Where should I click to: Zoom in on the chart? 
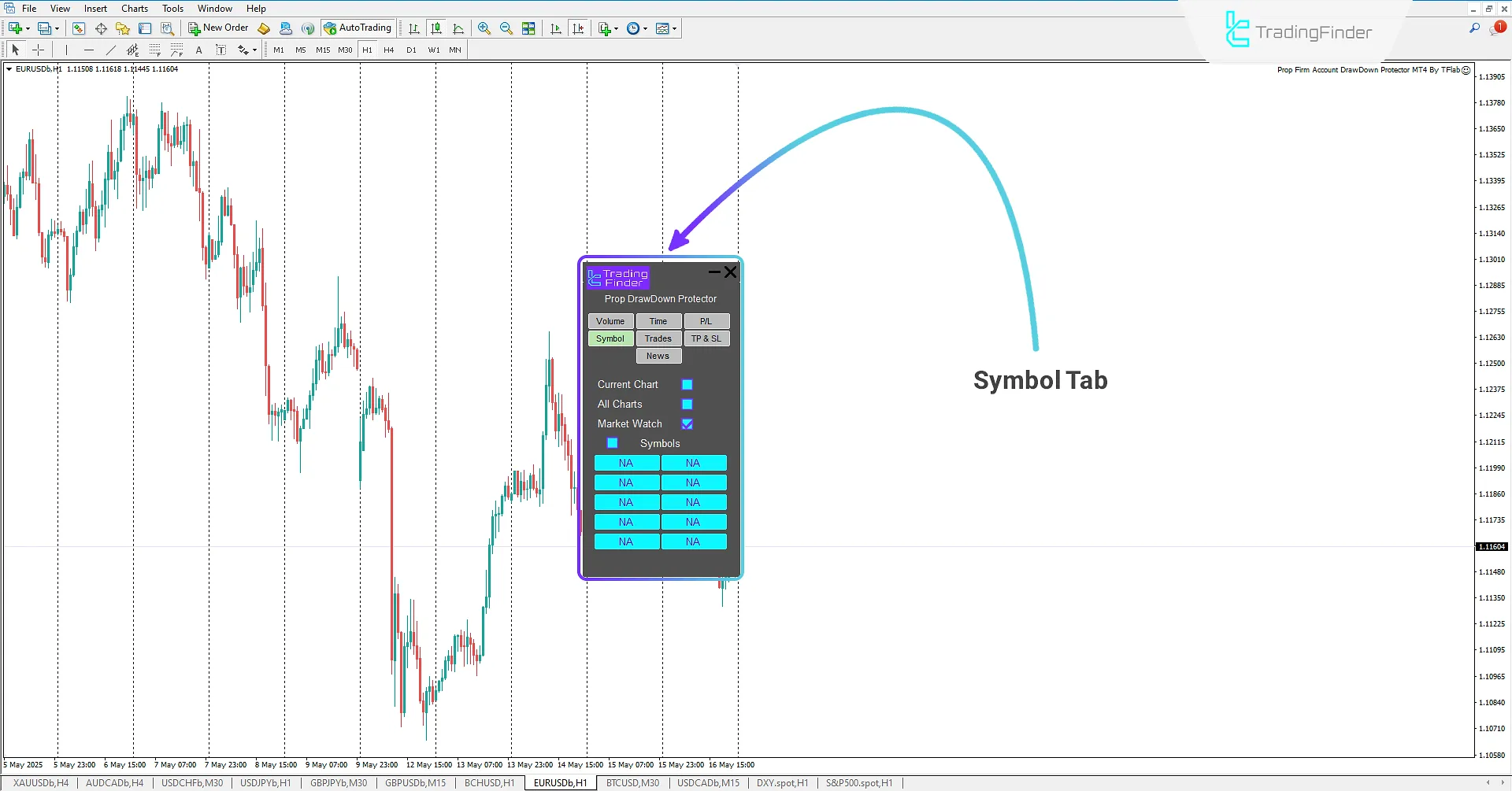[484, 28]
